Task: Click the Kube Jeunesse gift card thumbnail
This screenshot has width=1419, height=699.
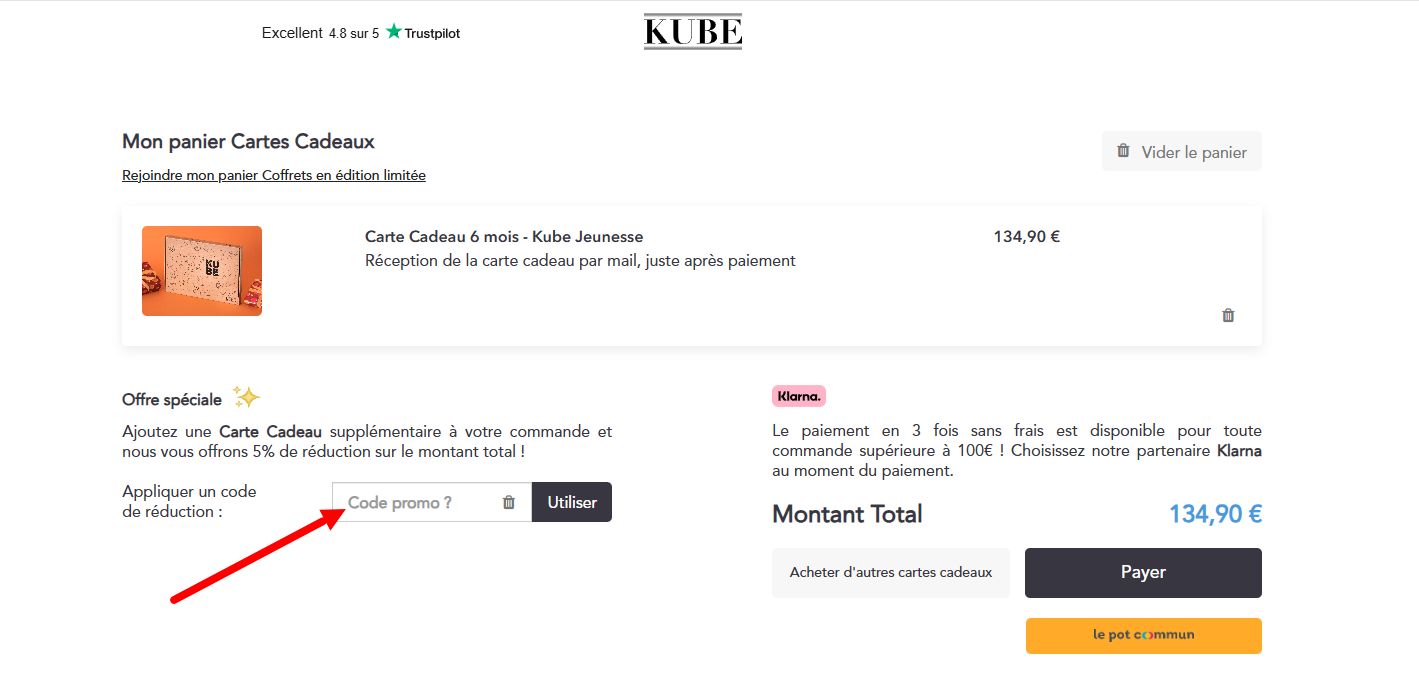Action: tap(202, 271)
